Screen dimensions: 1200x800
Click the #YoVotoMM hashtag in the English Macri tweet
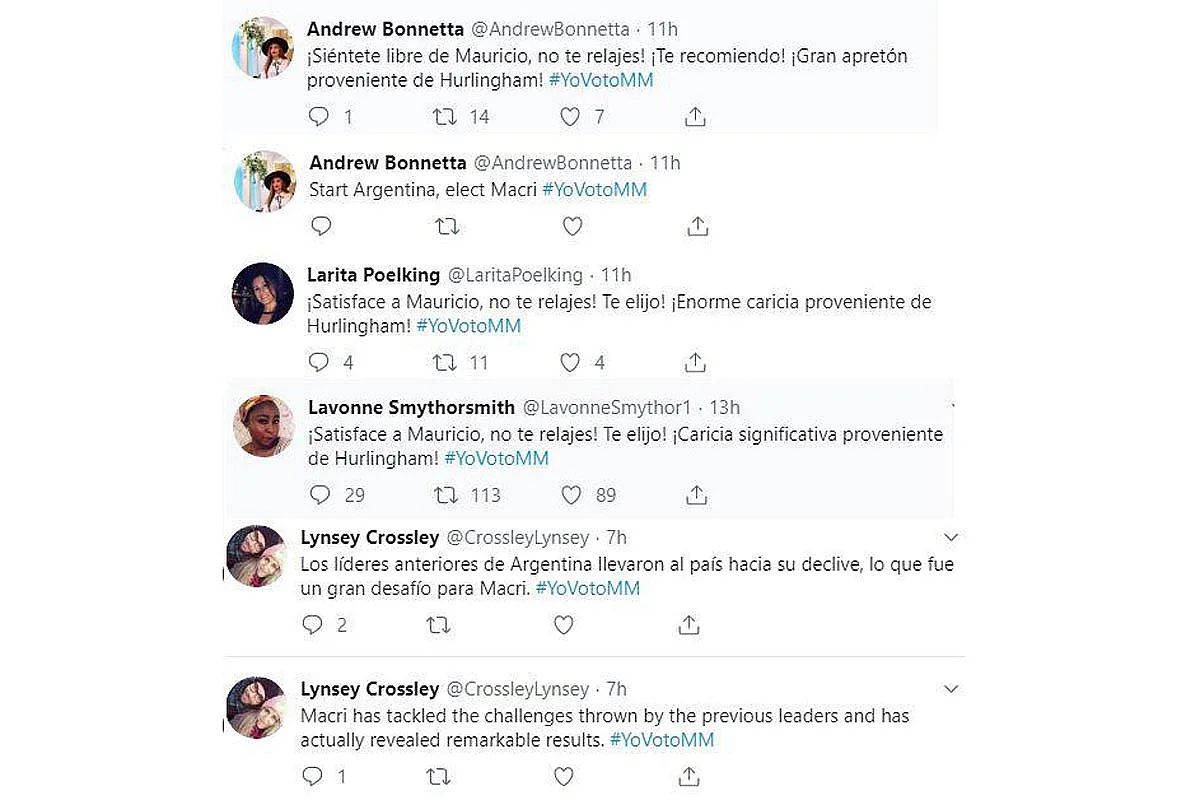(661, 740)
